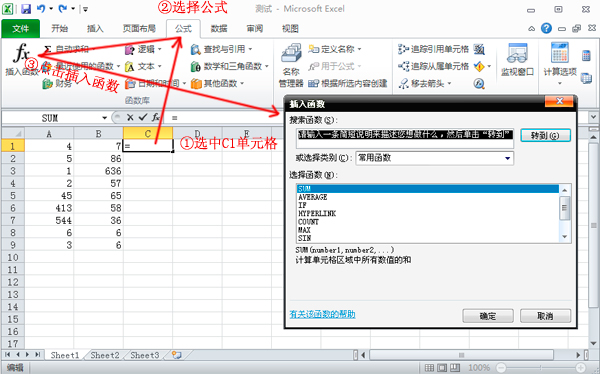Click the Redo arrow icon
This screenshot has width=600, height=374.
63,8
